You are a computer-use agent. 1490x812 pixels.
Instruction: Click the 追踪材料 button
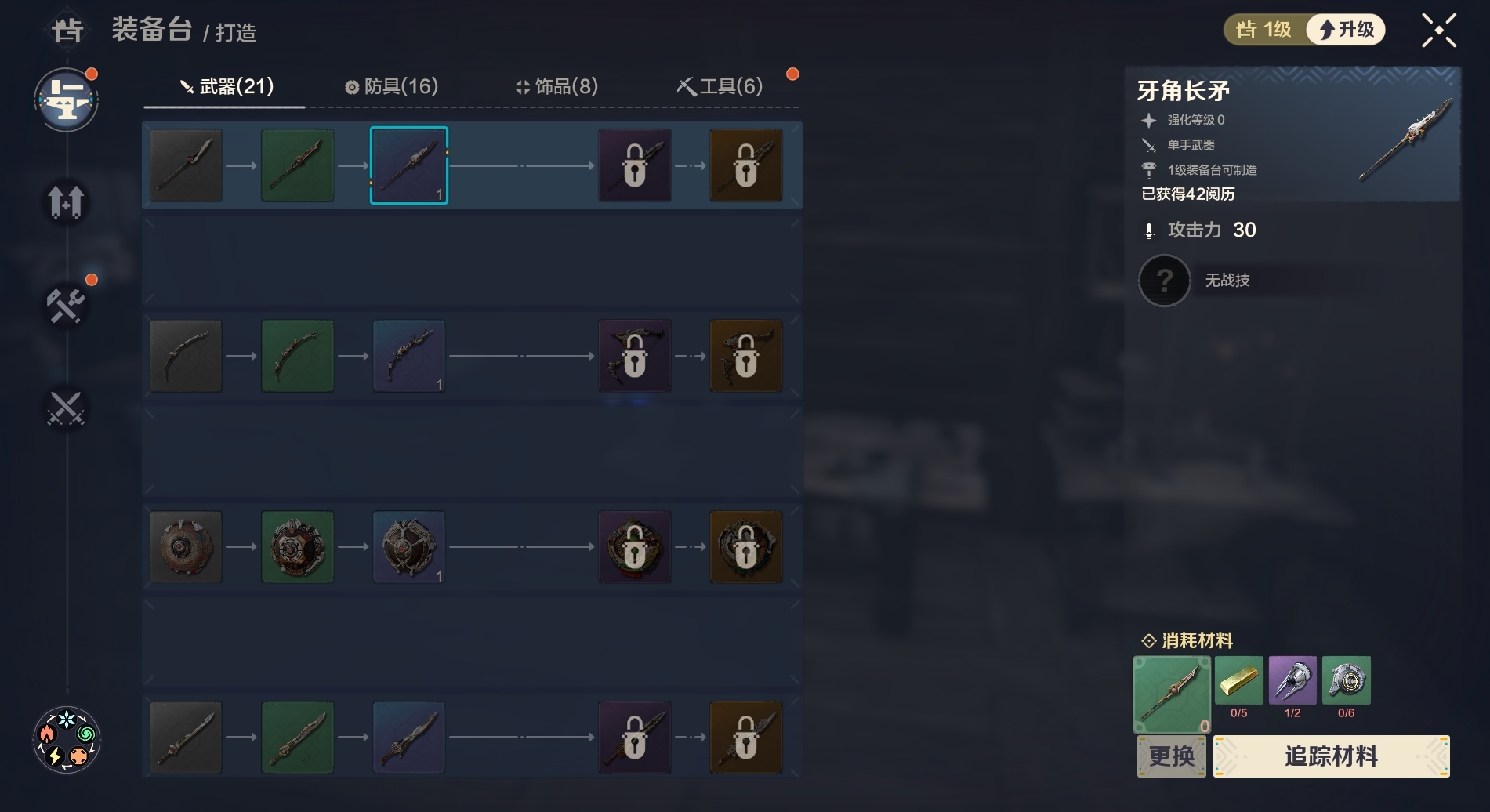(1331, 756)
